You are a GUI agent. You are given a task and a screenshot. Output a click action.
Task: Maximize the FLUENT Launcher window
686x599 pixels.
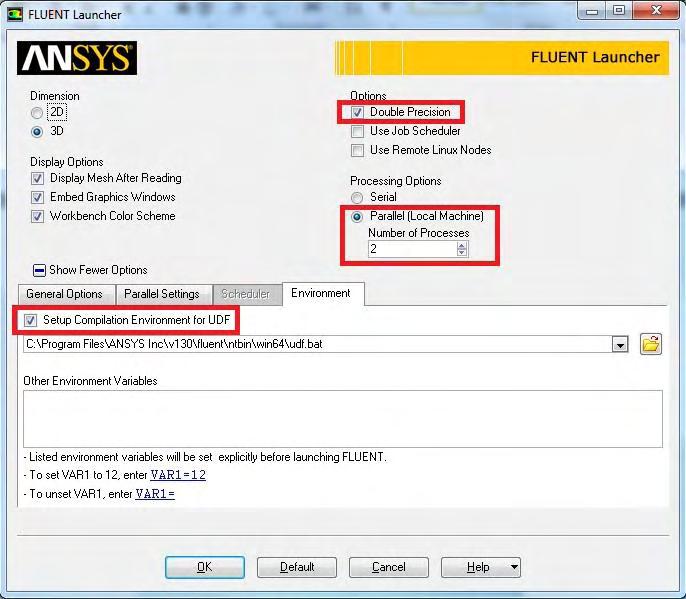click(x=619, y=11)
